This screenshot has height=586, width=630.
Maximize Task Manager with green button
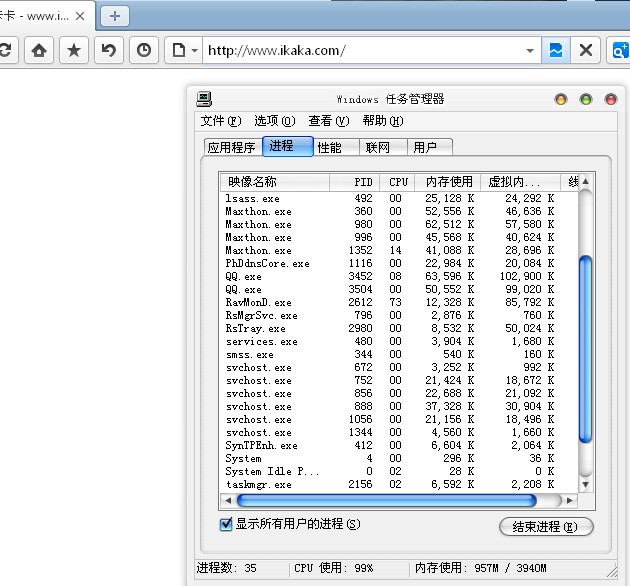(586, 99)
